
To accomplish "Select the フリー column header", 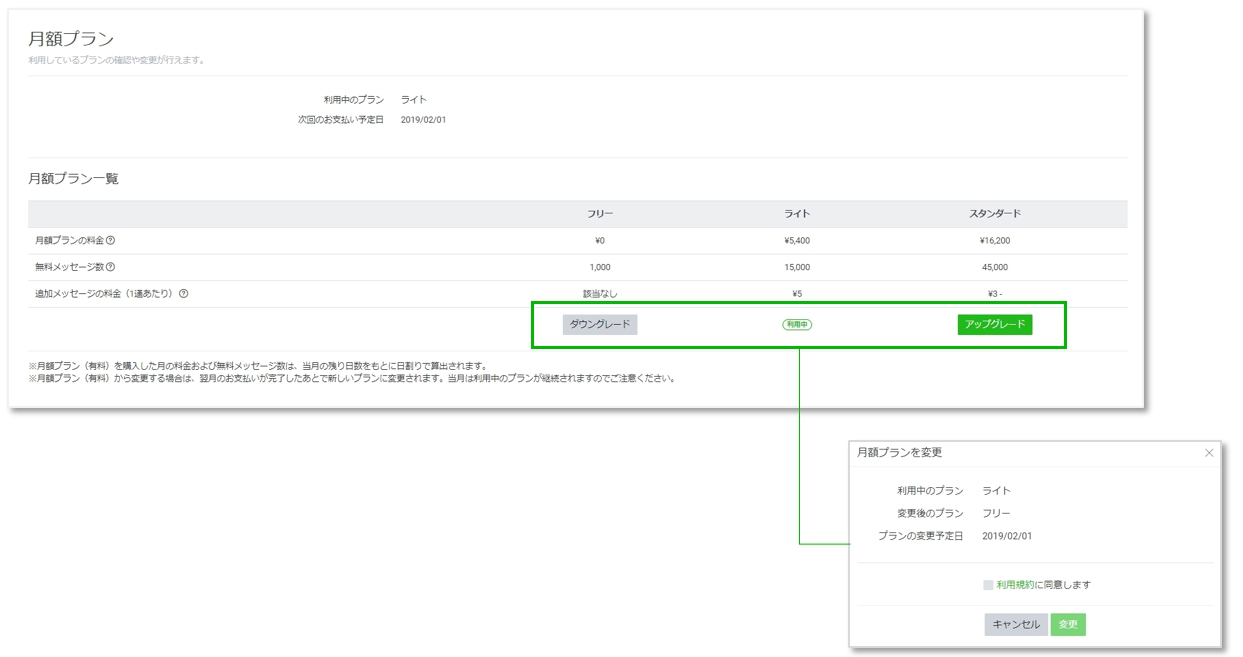I will 600,214.
